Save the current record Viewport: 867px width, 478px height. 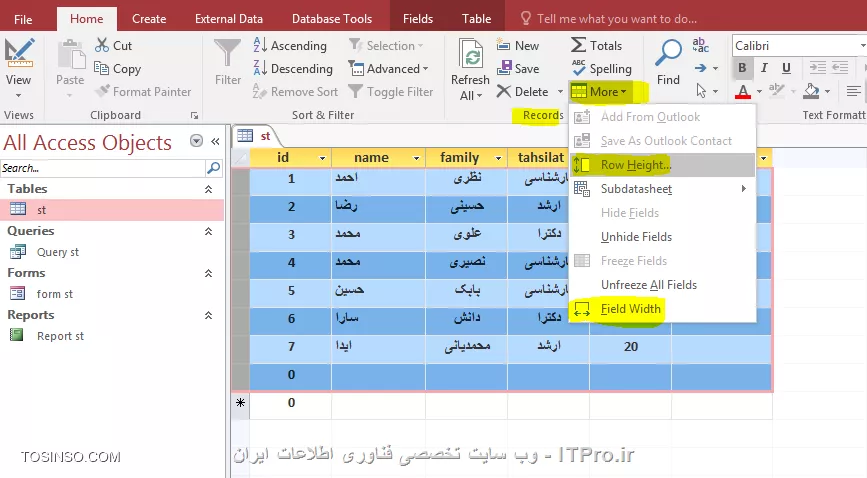pos(518,69)
